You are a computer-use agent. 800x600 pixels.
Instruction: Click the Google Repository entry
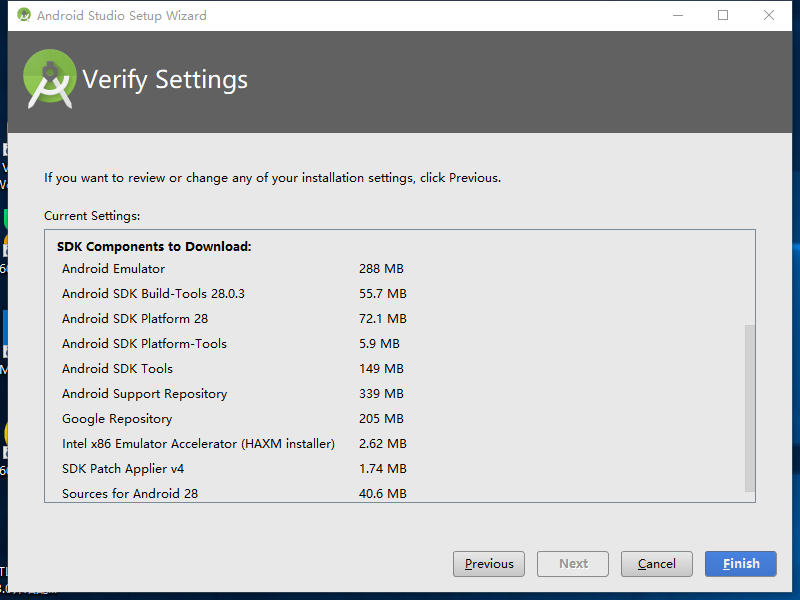click(117, 419)
